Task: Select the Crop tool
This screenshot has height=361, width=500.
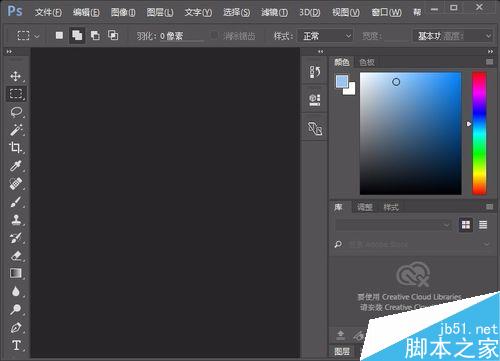Action: [16, 147]
